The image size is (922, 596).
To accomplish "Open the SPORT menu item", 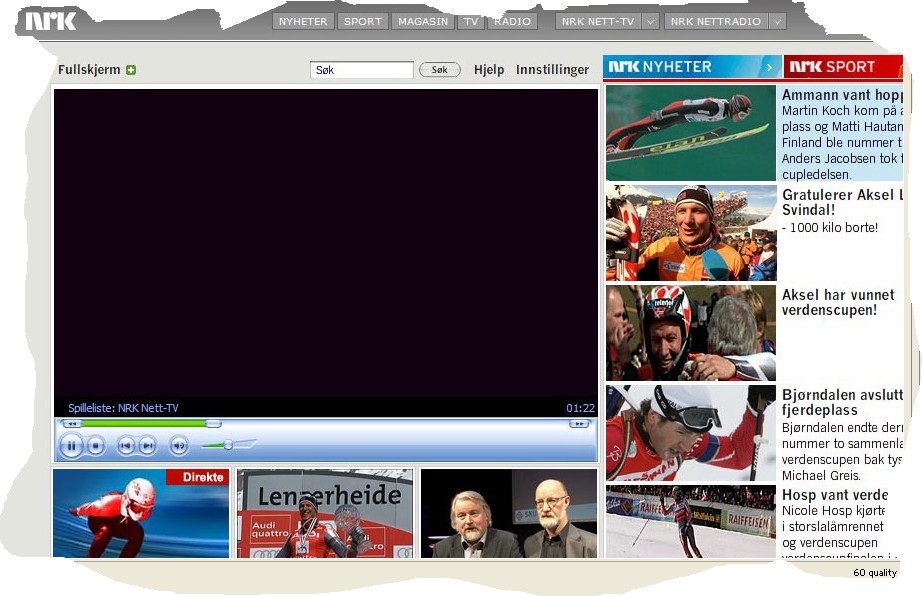I will pyautogui.click(x=363, y=21).
